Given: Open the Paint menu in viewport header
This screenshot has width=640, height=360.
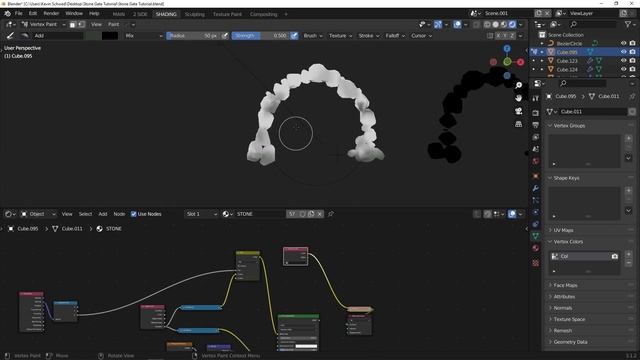Looking at the screenshot, I should pos(113,24).
